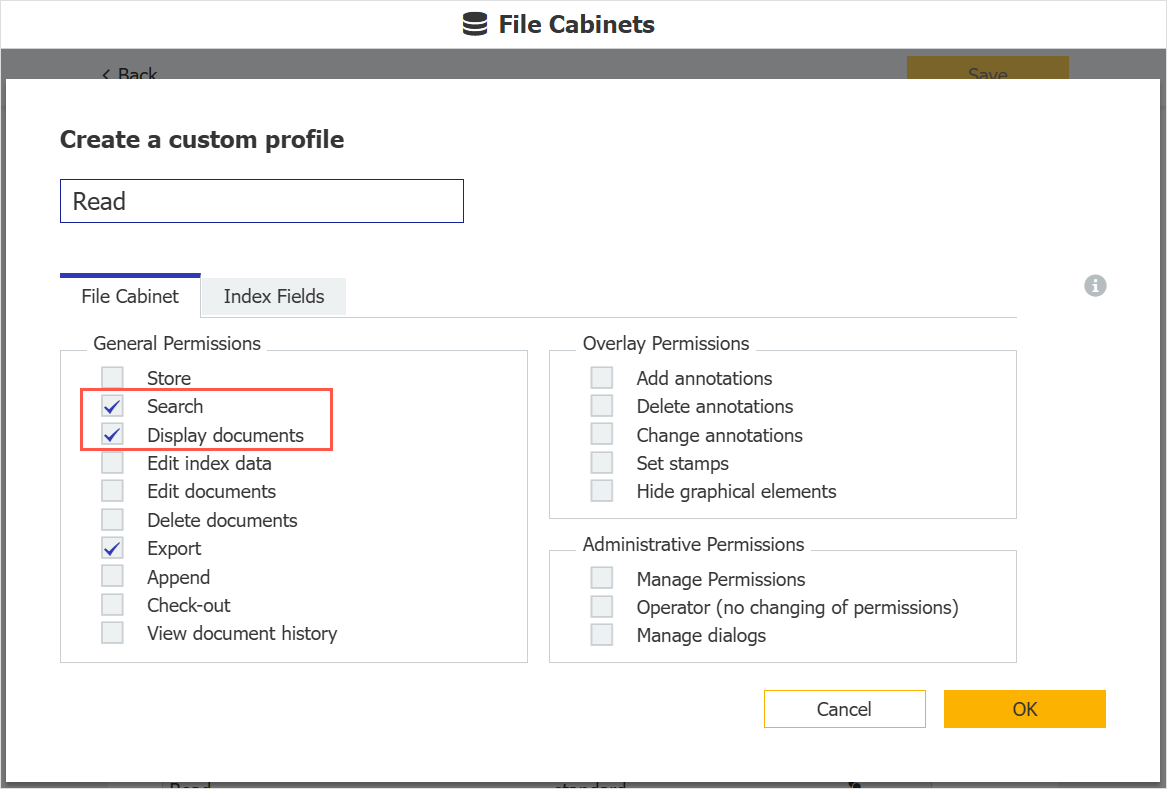Uncheck the Search permission
The width and height of the screenshot is (1167, 789).
111,406
